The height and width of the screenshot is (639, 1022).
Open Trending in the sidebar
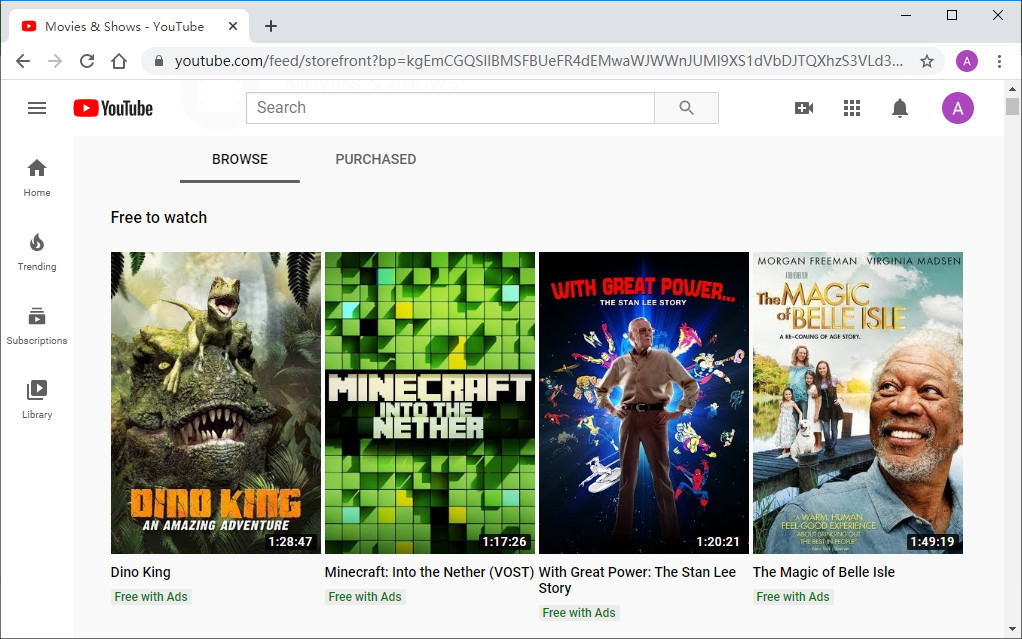pos(37,252)
